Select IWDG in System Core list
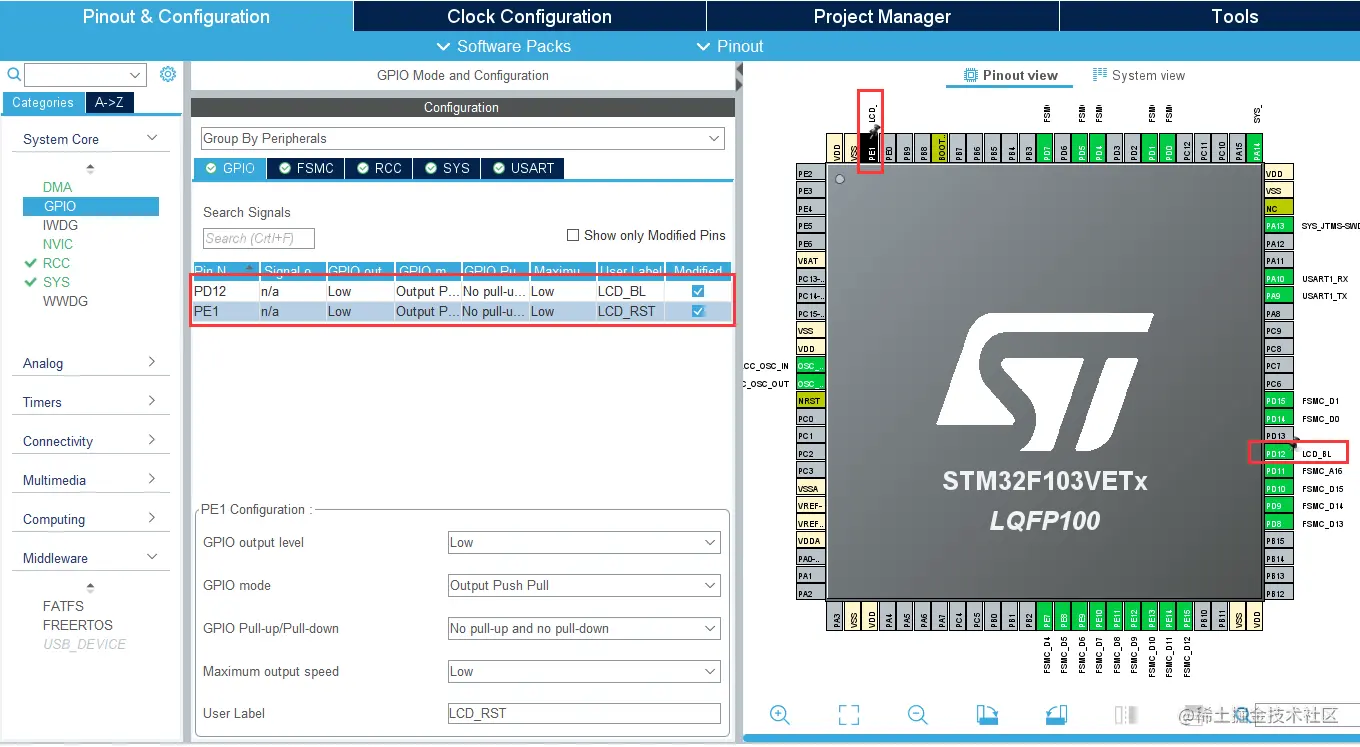The width and height of the screenshot is (1360, 747). click(x=60, y=225)
